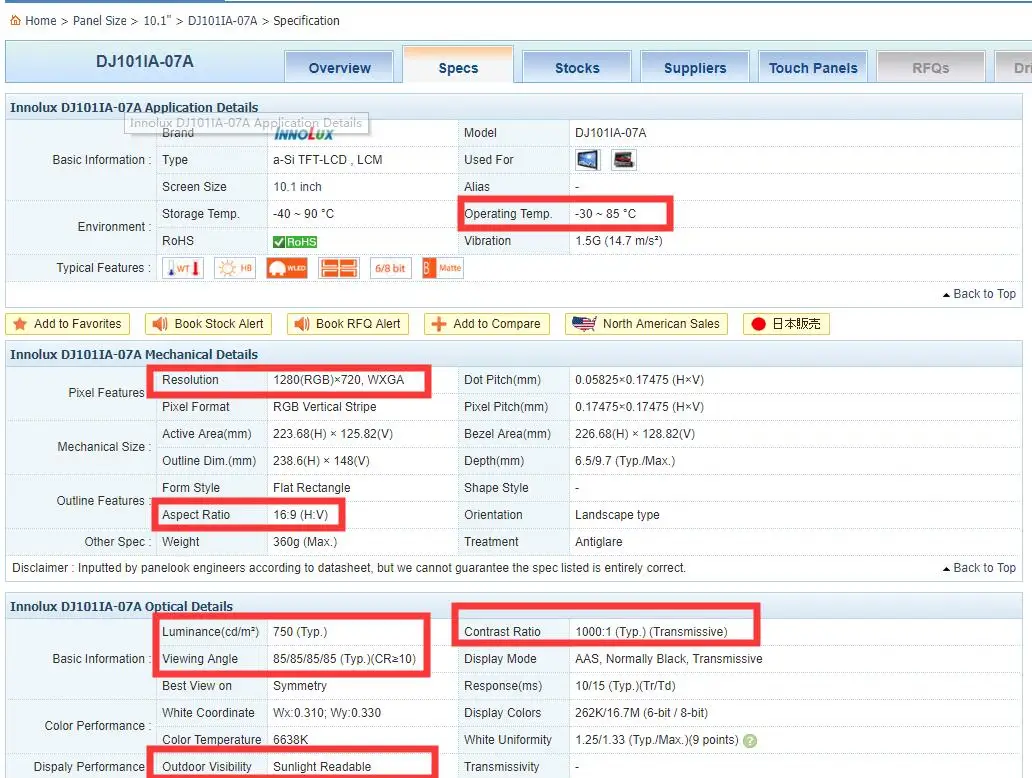The image size is (1032, 778).
Task: Click the Add to Compare button
Action: 487,324
